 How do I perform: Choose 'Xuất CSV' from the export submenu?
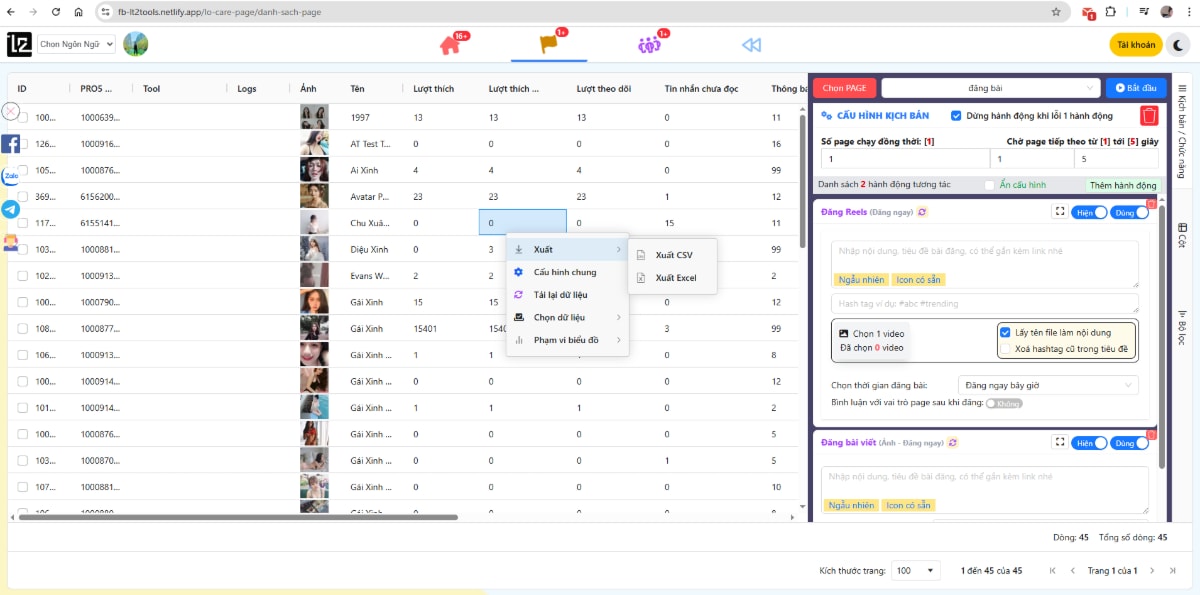[673, 256]
